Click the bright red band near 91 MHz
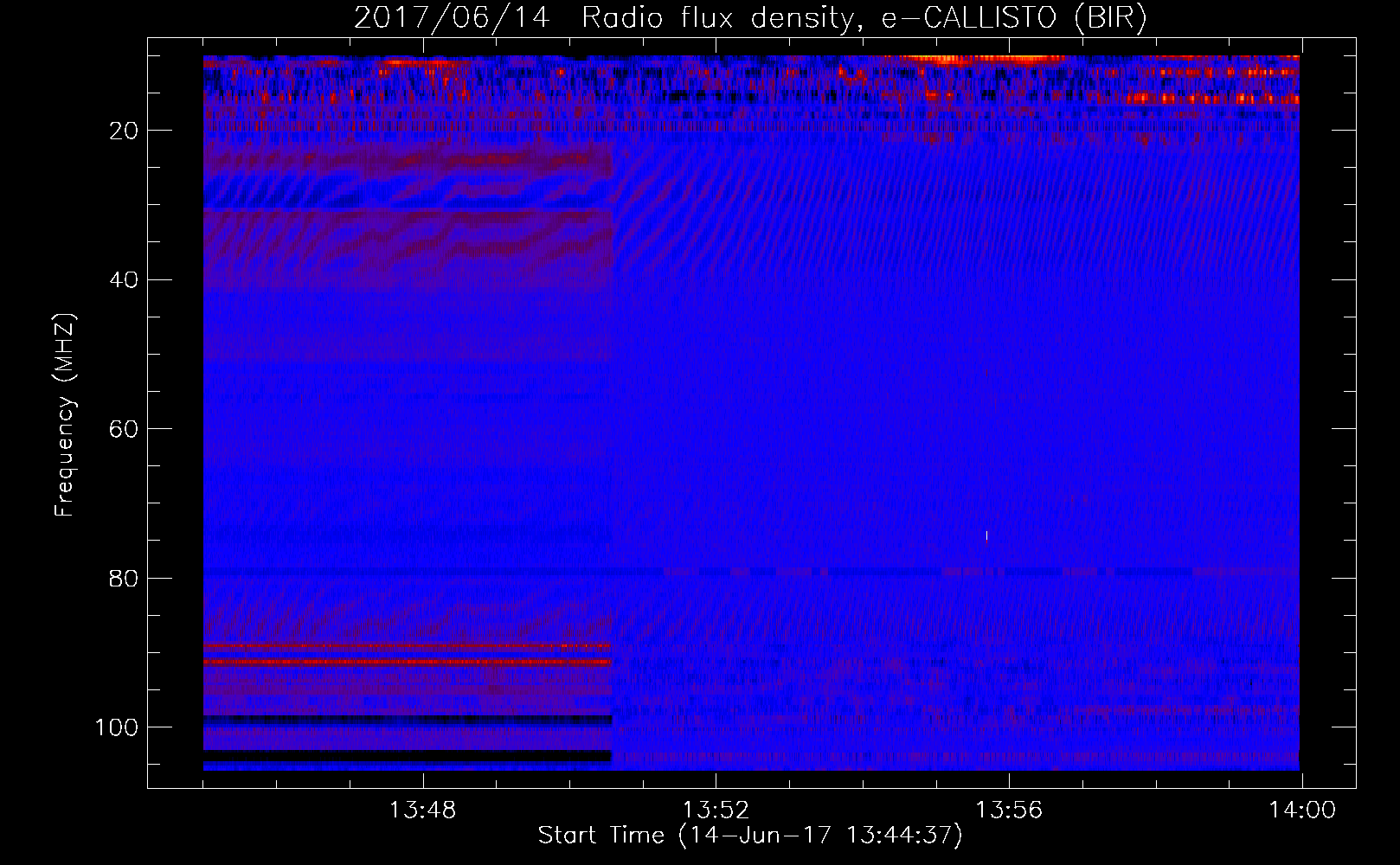The height and width of the screenshot is (865, 1400). pyautogui.click(x=408, y=662)
